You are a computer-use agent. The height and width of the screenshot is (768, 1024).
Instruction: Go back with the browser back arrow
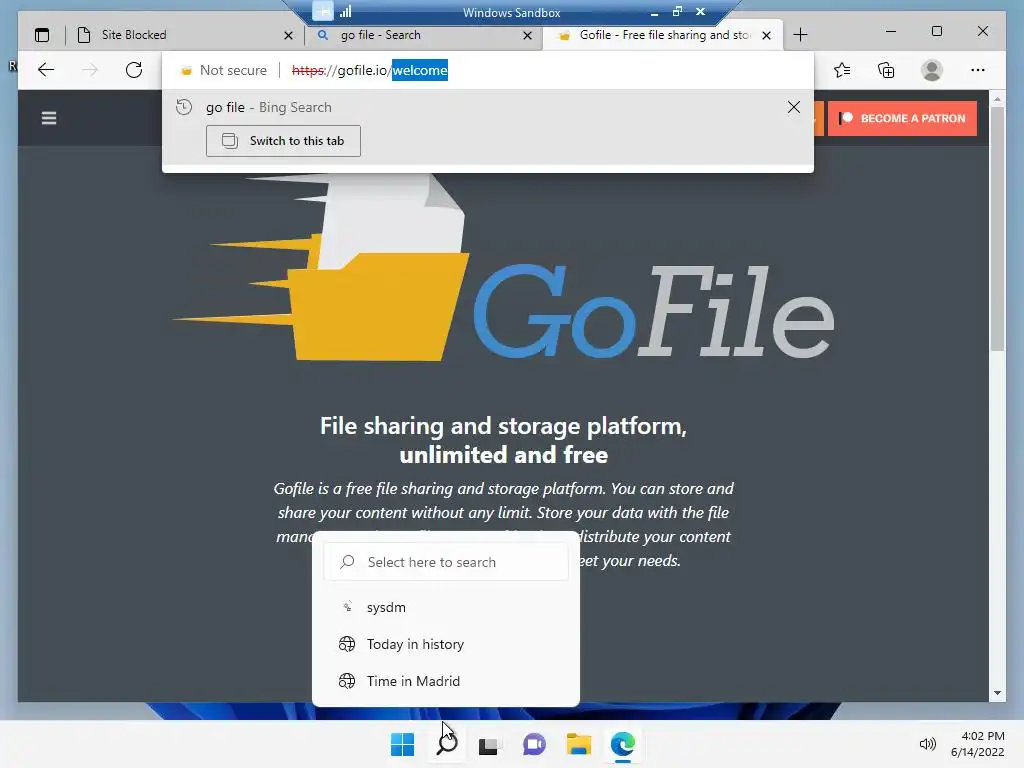coord(46,70)
